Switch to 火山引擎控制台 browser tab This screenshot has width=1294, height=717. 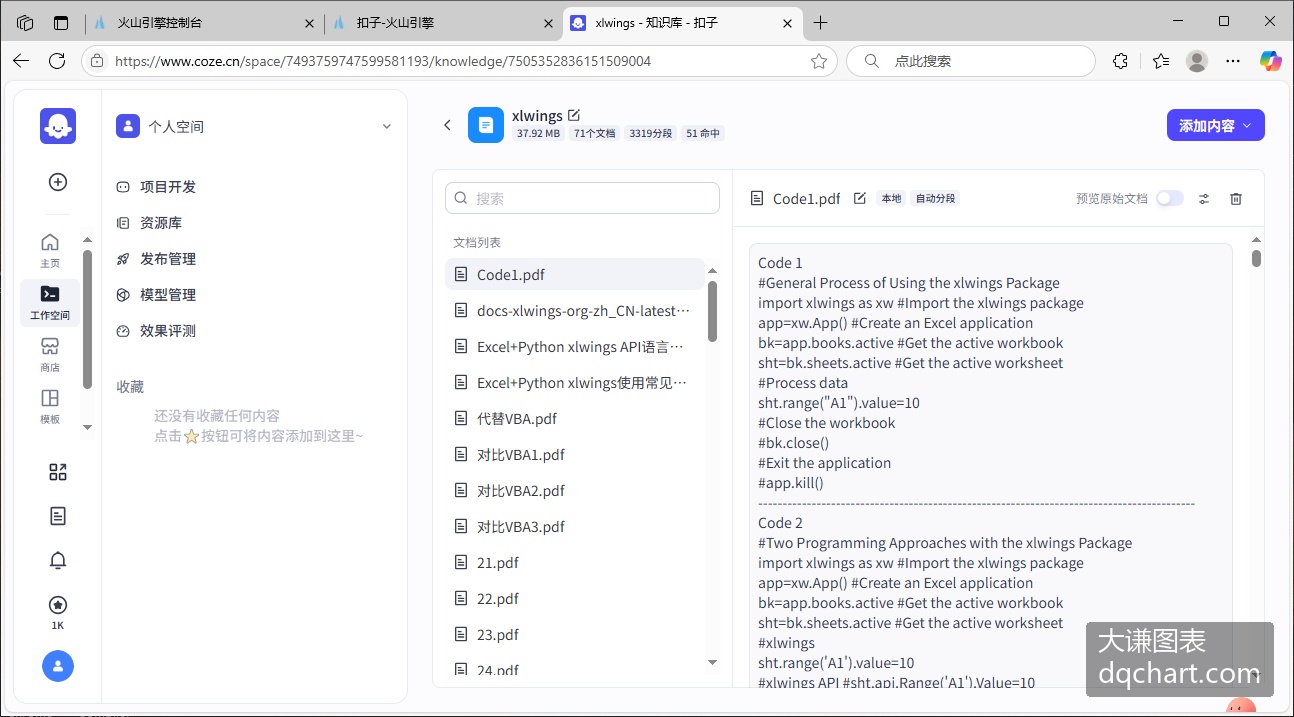tap(204, 22)
